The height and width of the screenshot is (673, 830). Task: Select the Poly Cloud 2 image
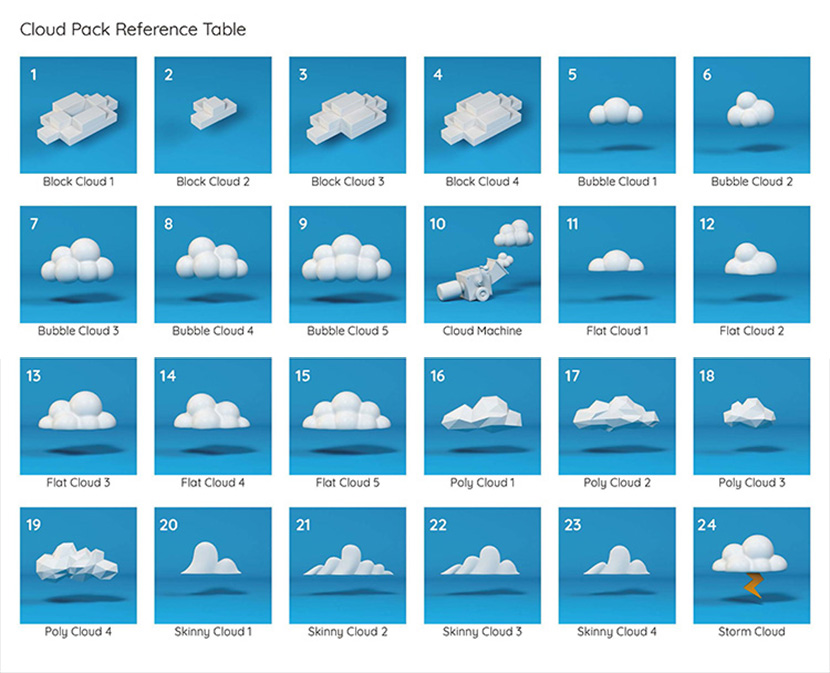click(617, 416)
